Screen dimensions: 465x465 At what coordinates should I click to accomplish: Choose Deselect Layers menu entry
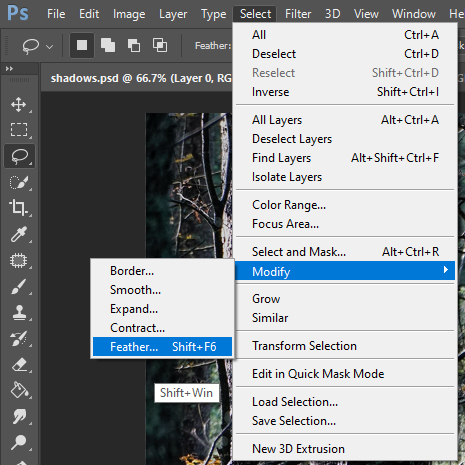click(345, 139)
